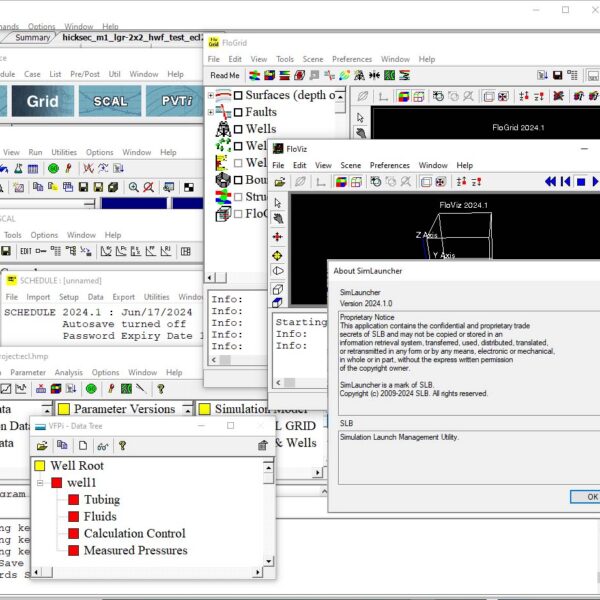Click up arrow in VFPi tree scrollbar
The height and width of the screenshot is (600, 600).
coord(269,468)
